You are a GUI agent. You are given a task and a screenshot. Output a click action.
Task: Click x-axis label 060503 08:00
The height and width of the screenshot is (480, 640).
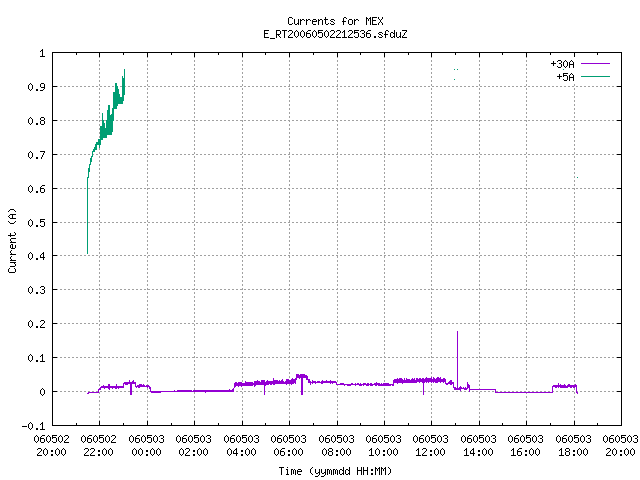(x=336, y=446)
